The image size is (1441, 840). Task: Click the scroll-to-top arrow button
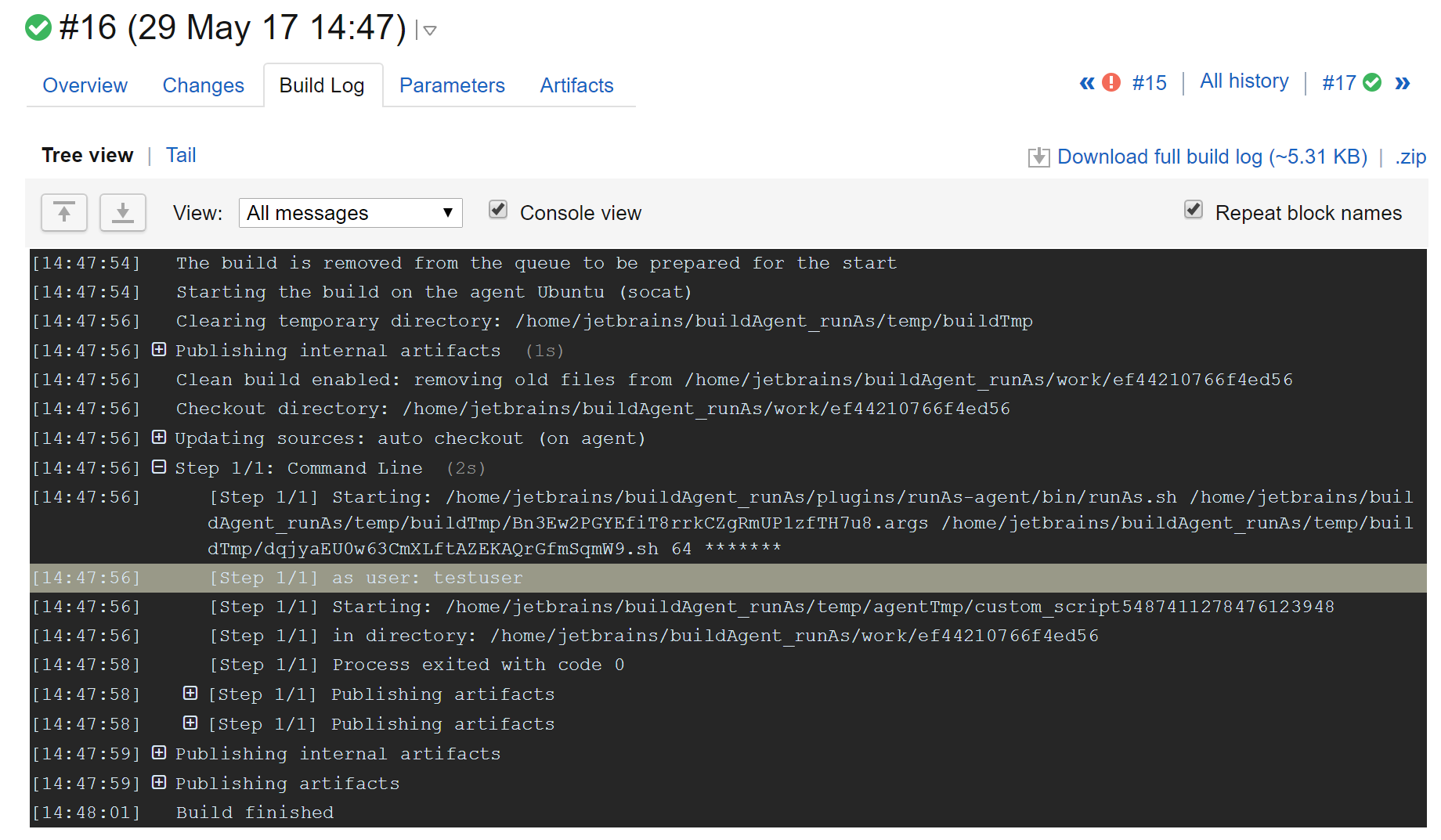(64, 212)
